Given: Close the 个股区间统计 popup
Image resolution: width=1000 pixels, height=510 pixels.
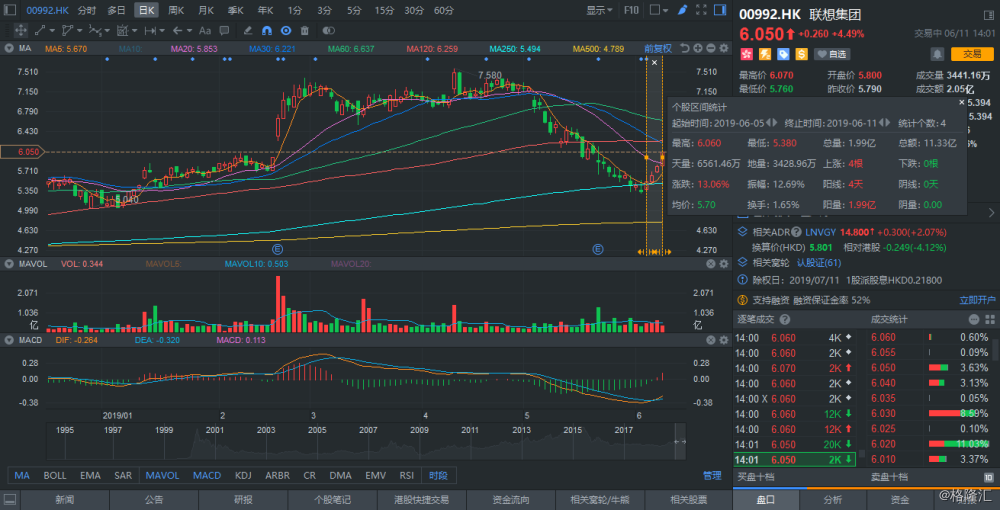Looking at the screenshot, I should (x=962, y=102).
